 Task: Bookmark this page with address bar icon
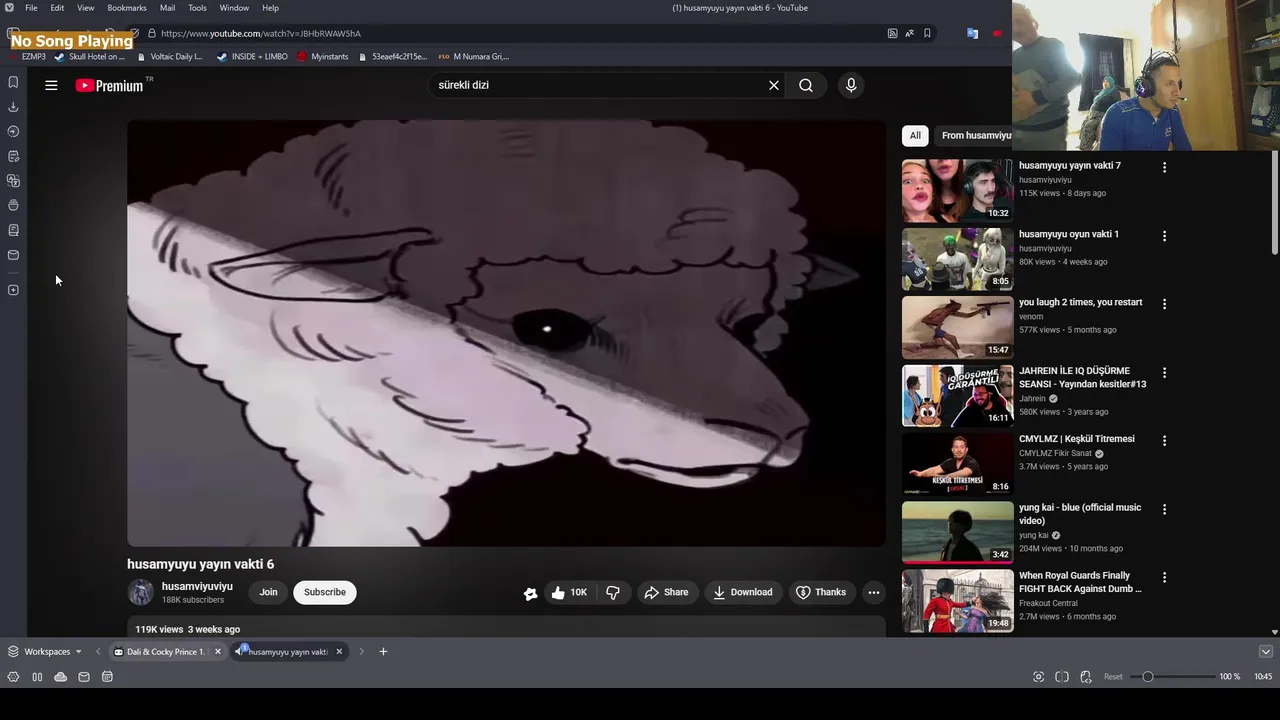point(927,33)
